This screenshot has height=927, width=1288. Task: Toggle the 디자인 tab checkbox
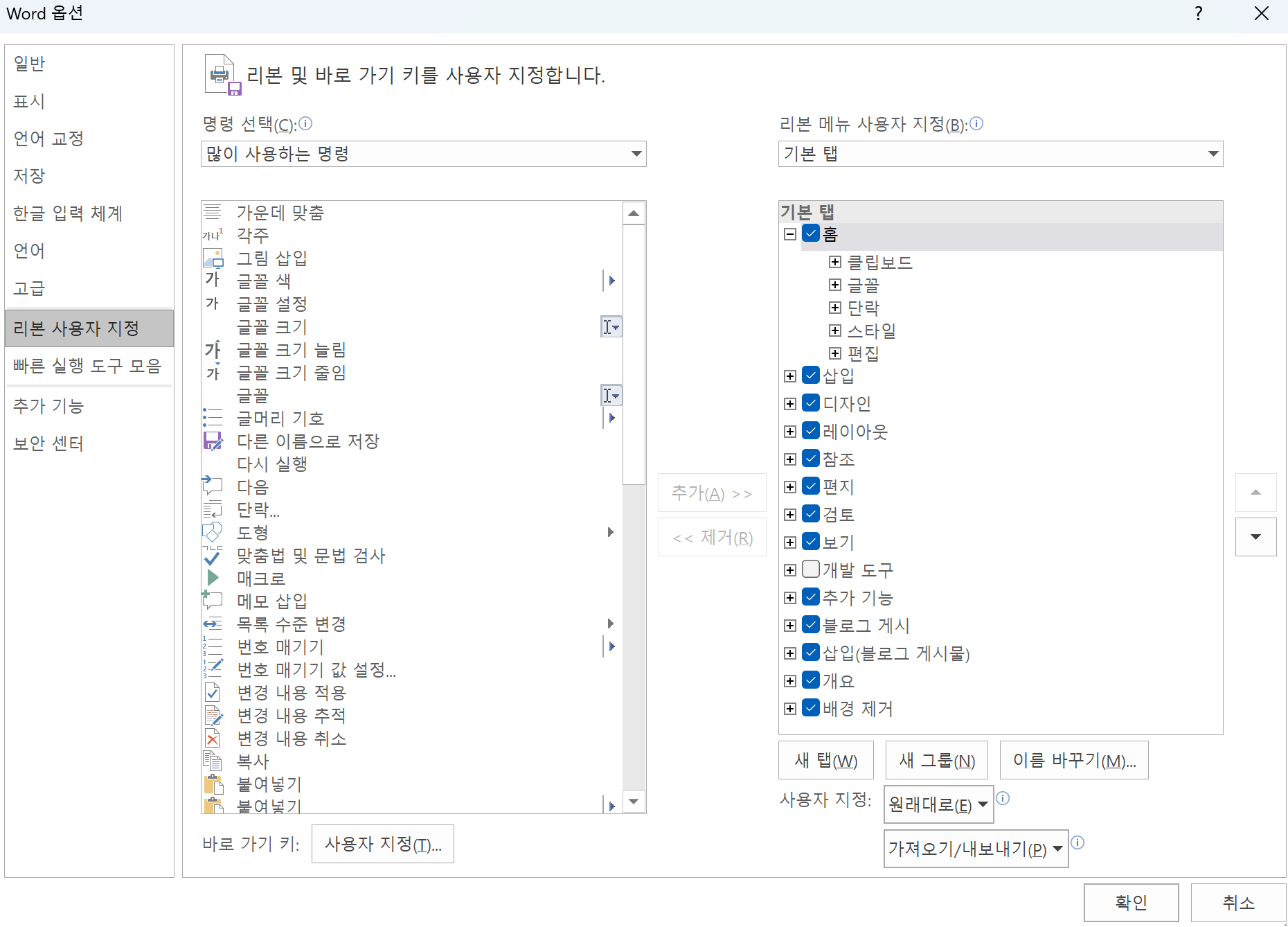click(x=811, y=403)
